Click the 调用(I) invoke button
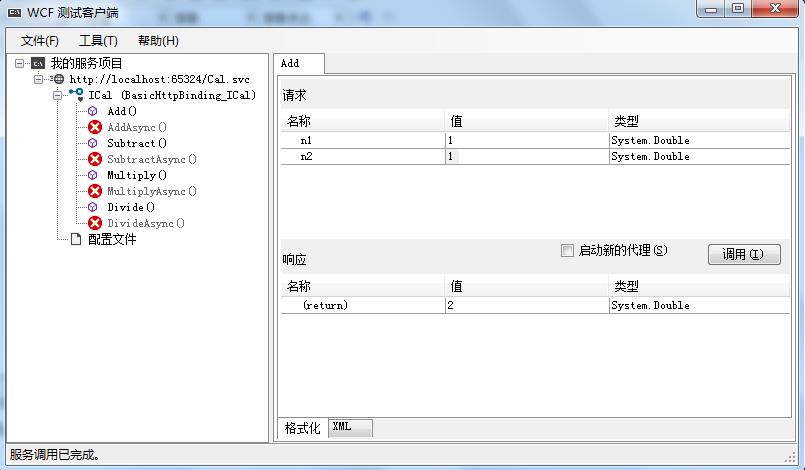 click(744, 254)
